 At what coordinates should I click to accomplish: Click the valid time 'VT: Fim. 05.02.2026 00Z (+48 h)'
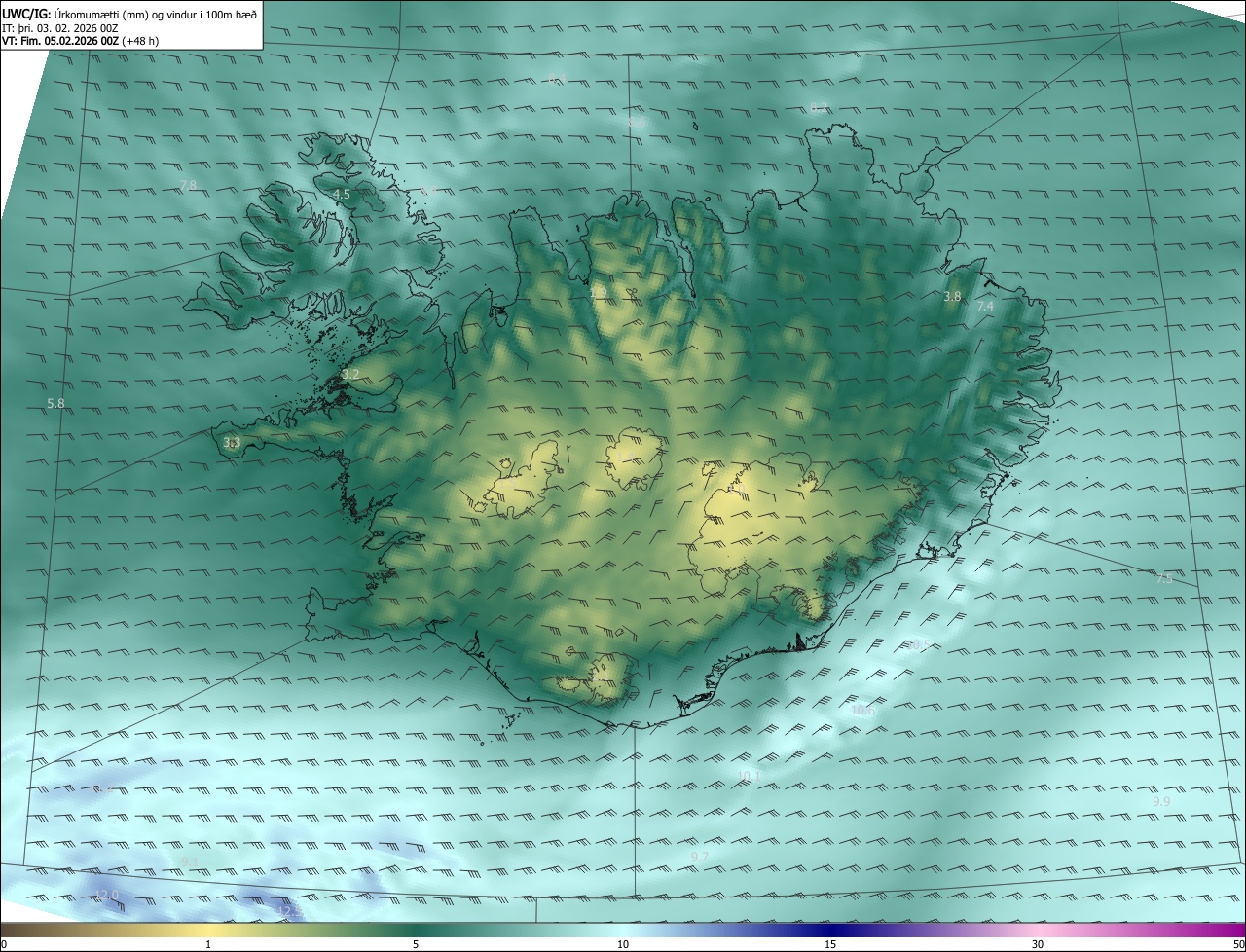(81, 41)
